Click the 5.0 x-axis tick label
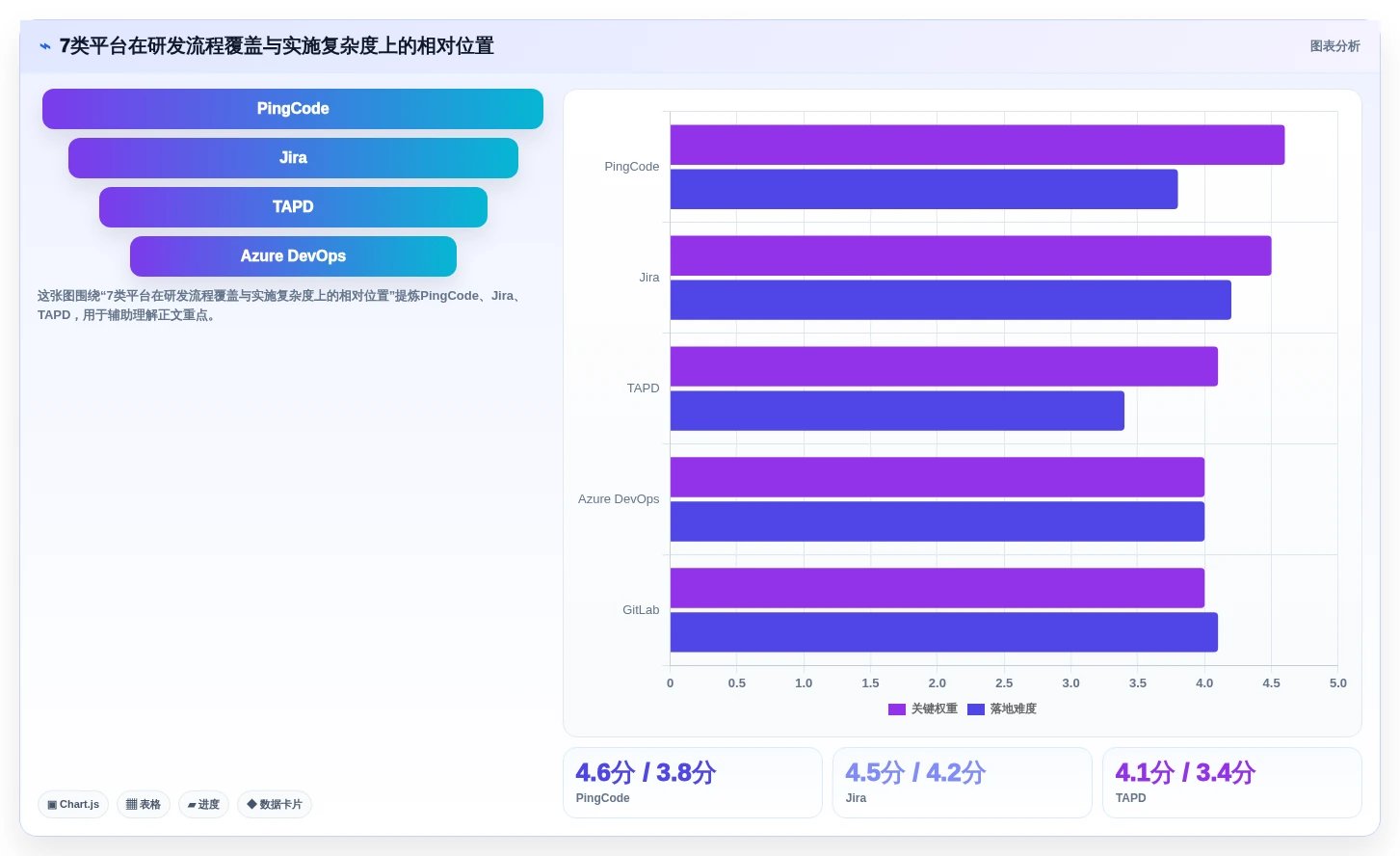 click(x=1338, y=683)
